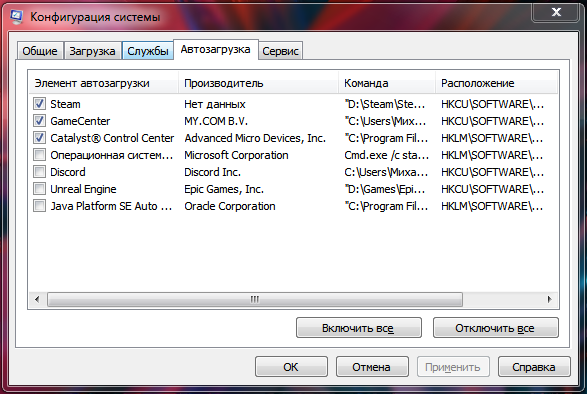587x394 pixels.
Task: Sort by Производитель column header
Action: pyautogui.click(x=258, y=83)
